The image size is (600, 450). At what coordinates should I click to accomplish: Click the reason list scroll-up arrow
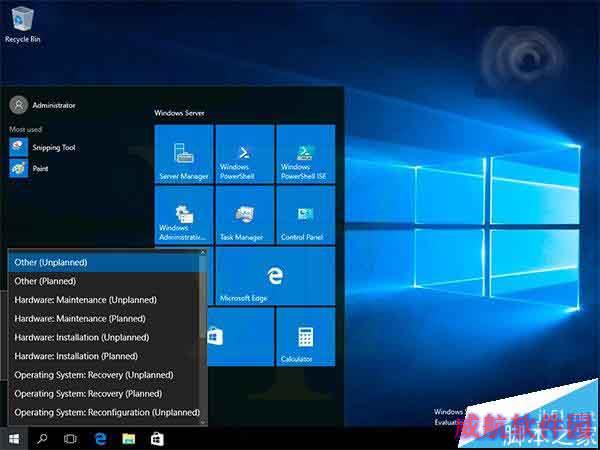[x=203, y=252]
